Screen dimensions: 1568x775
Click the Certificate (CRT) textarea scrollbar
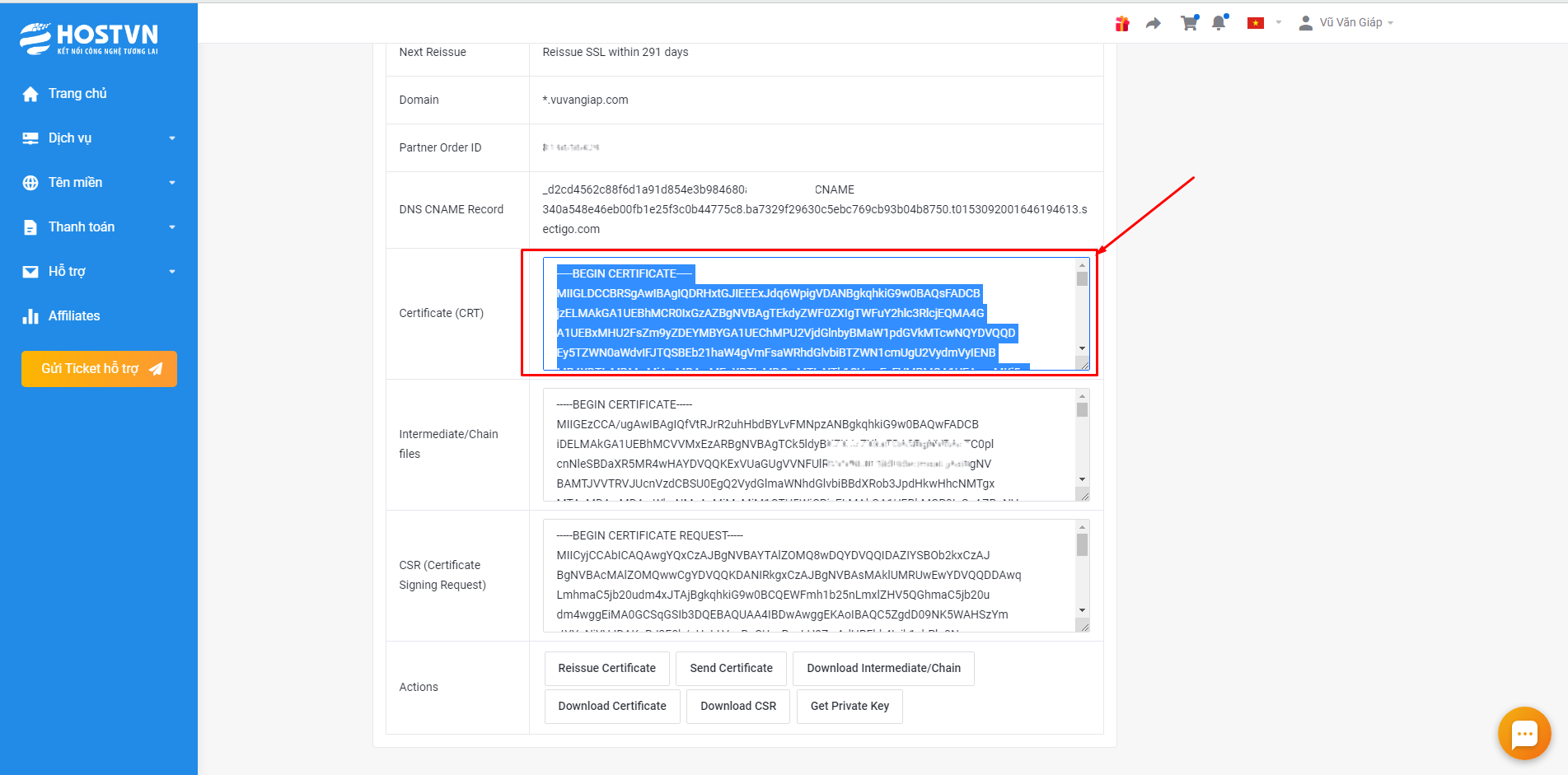(x=1082, y=309)
